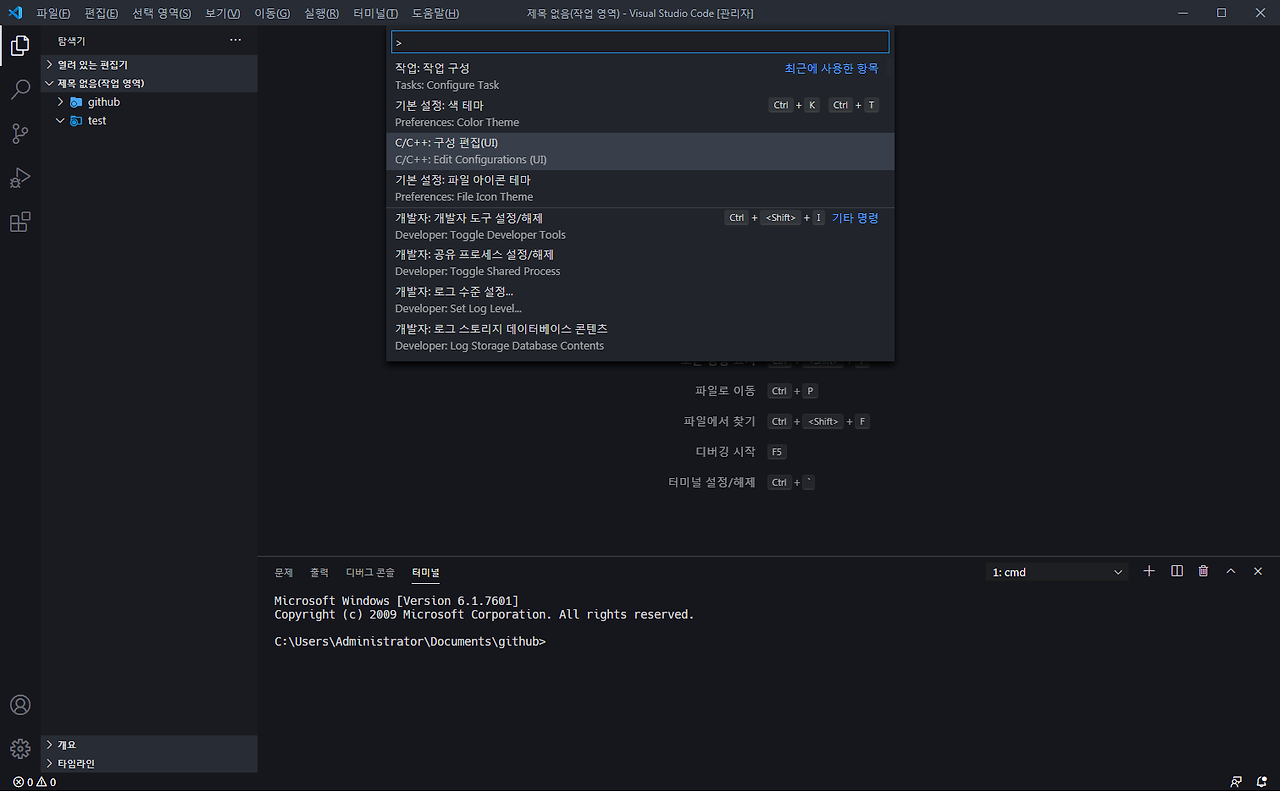Switch to the 터미널 panel tab
The width and height of the screenshot is (1280, 792).
pos(426,572)
